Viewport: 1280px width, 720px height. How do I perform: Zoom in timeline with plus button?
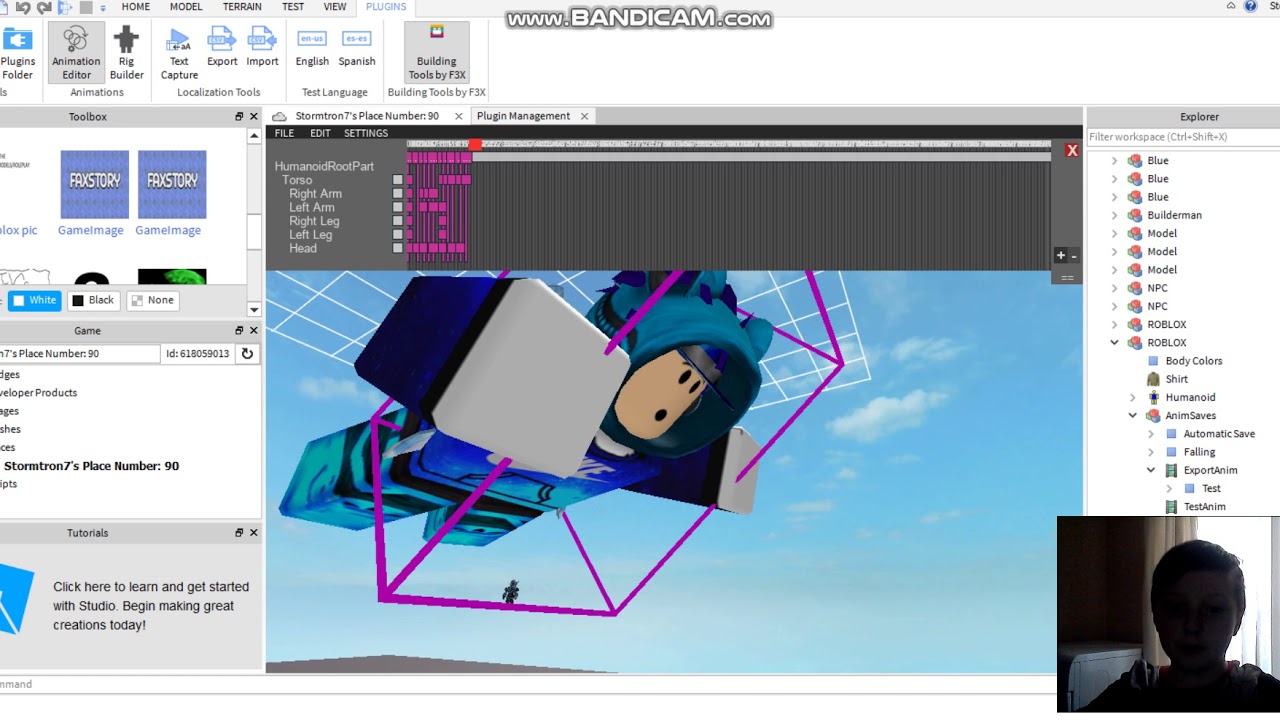(x=1061, y=255)
